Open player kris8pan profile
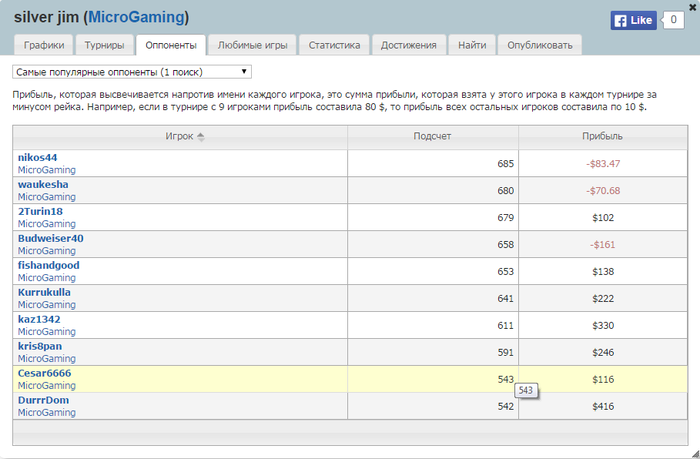Viewport: 700px width, 459px height. click(x=40, y=346)
